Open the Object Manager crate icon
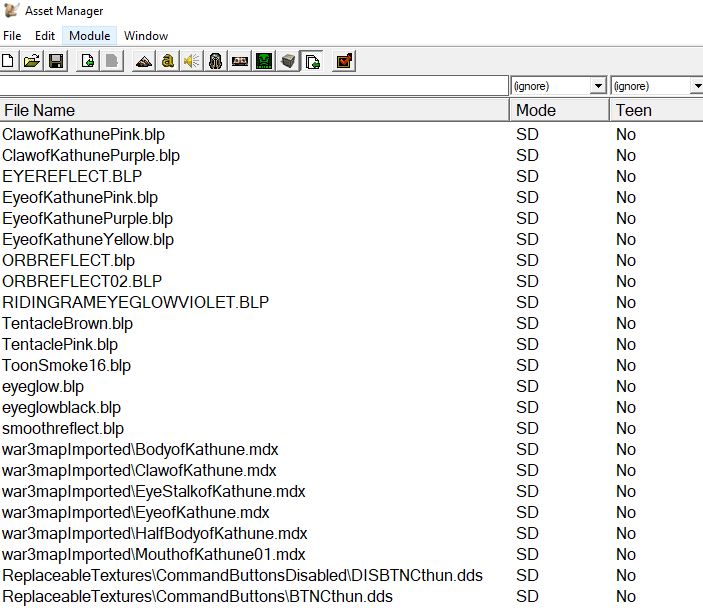The width and height of the screenshot is (703, 616). [288, 61]
